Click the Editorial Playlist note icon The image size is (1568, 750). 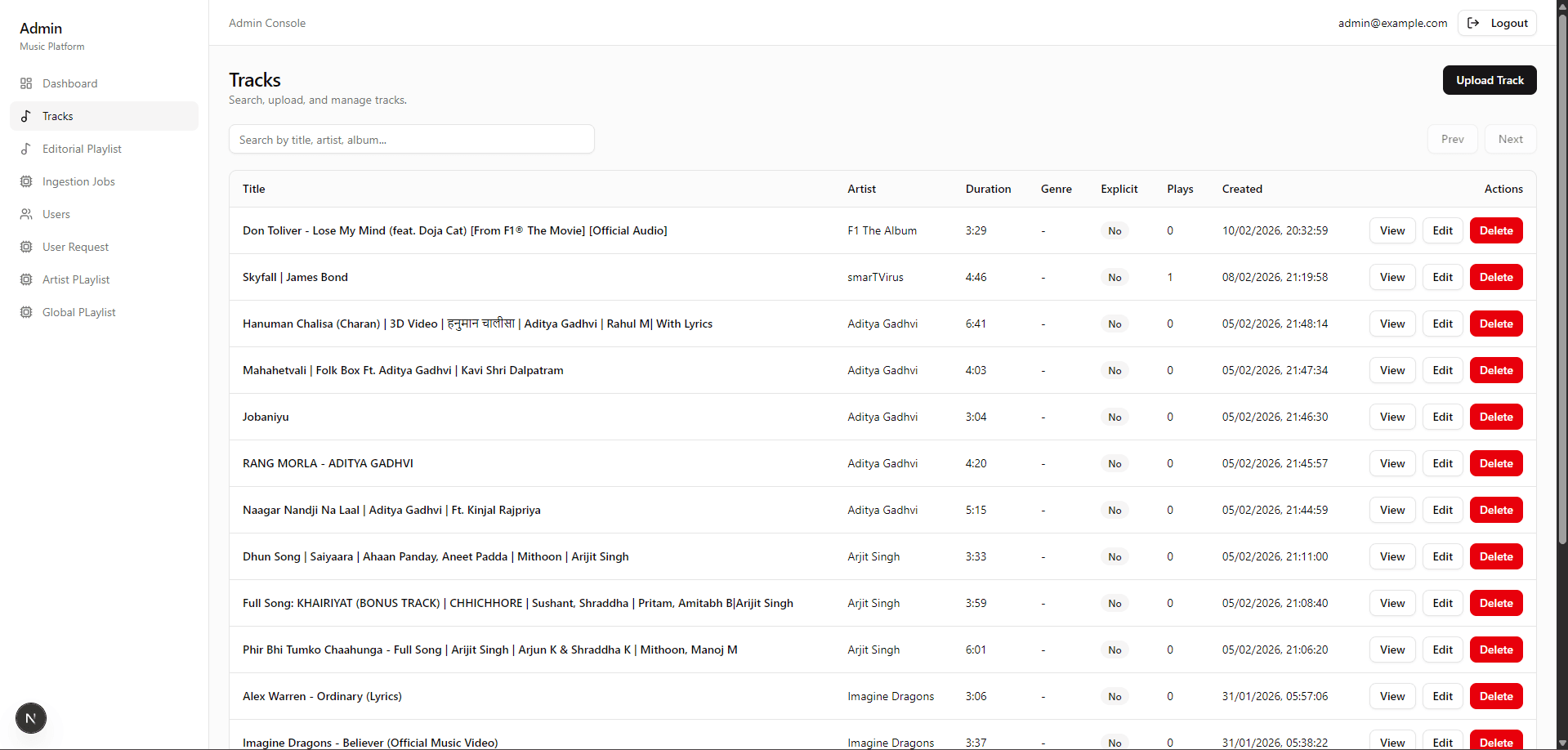pyautogui.click(x=26, y=149)
